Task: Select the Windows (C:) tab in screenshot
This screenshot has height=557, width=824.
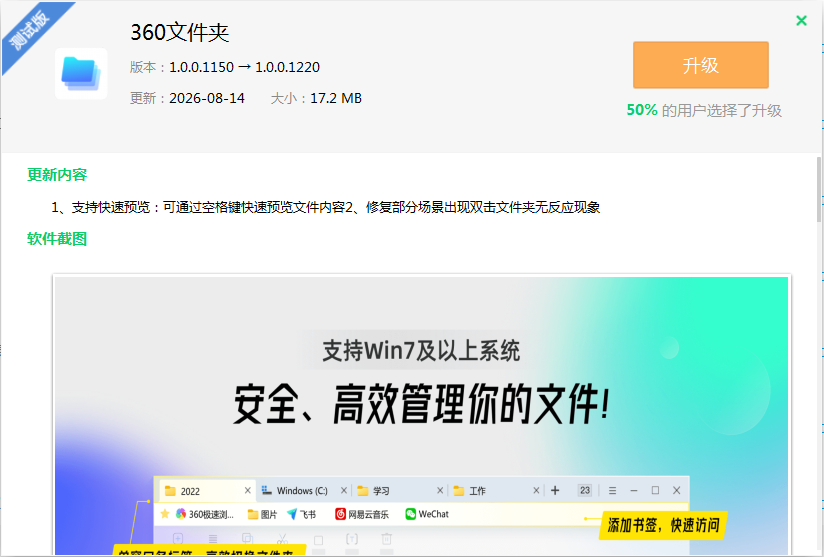Action: click(x=302, y=491)
